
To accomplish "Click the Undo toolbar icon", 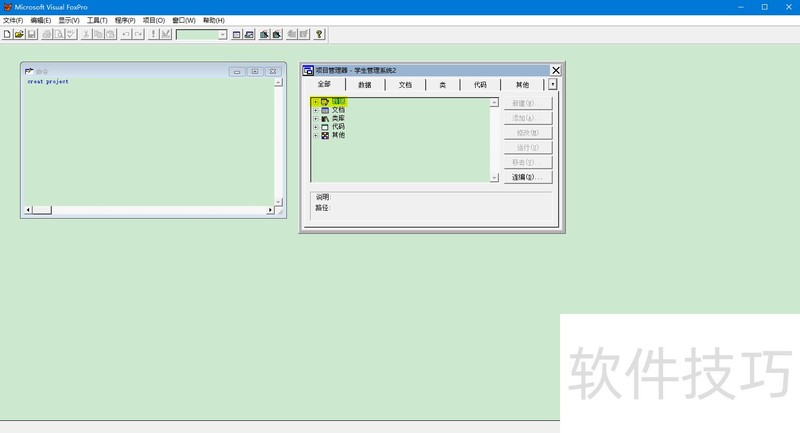I will click(x=126, y=34).
